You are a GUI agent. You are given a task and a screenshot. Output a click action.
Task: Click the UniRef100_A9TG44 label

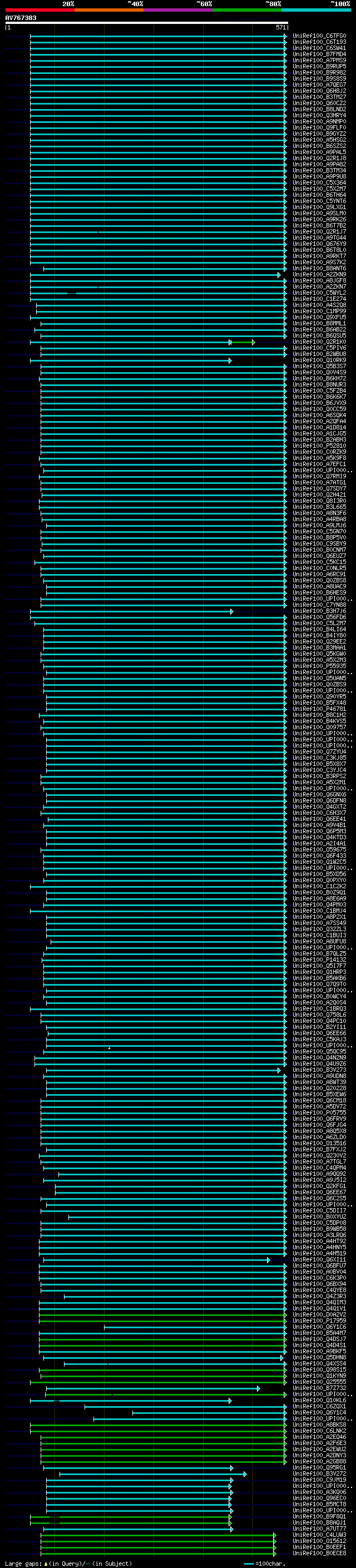(x=319, y=238)
